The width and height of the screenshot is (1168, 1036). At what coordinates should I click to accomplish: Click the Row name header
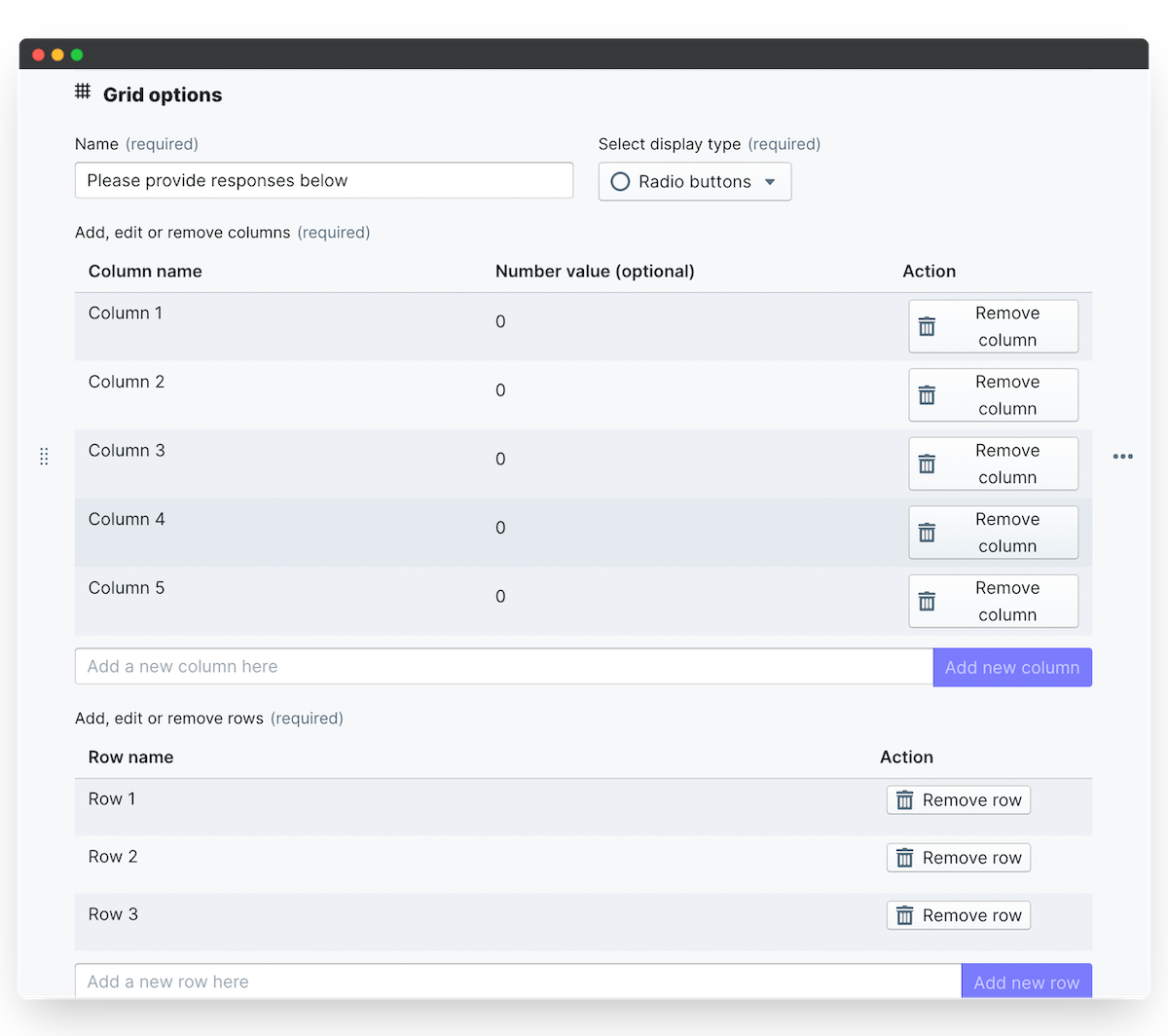coord(130,757)
